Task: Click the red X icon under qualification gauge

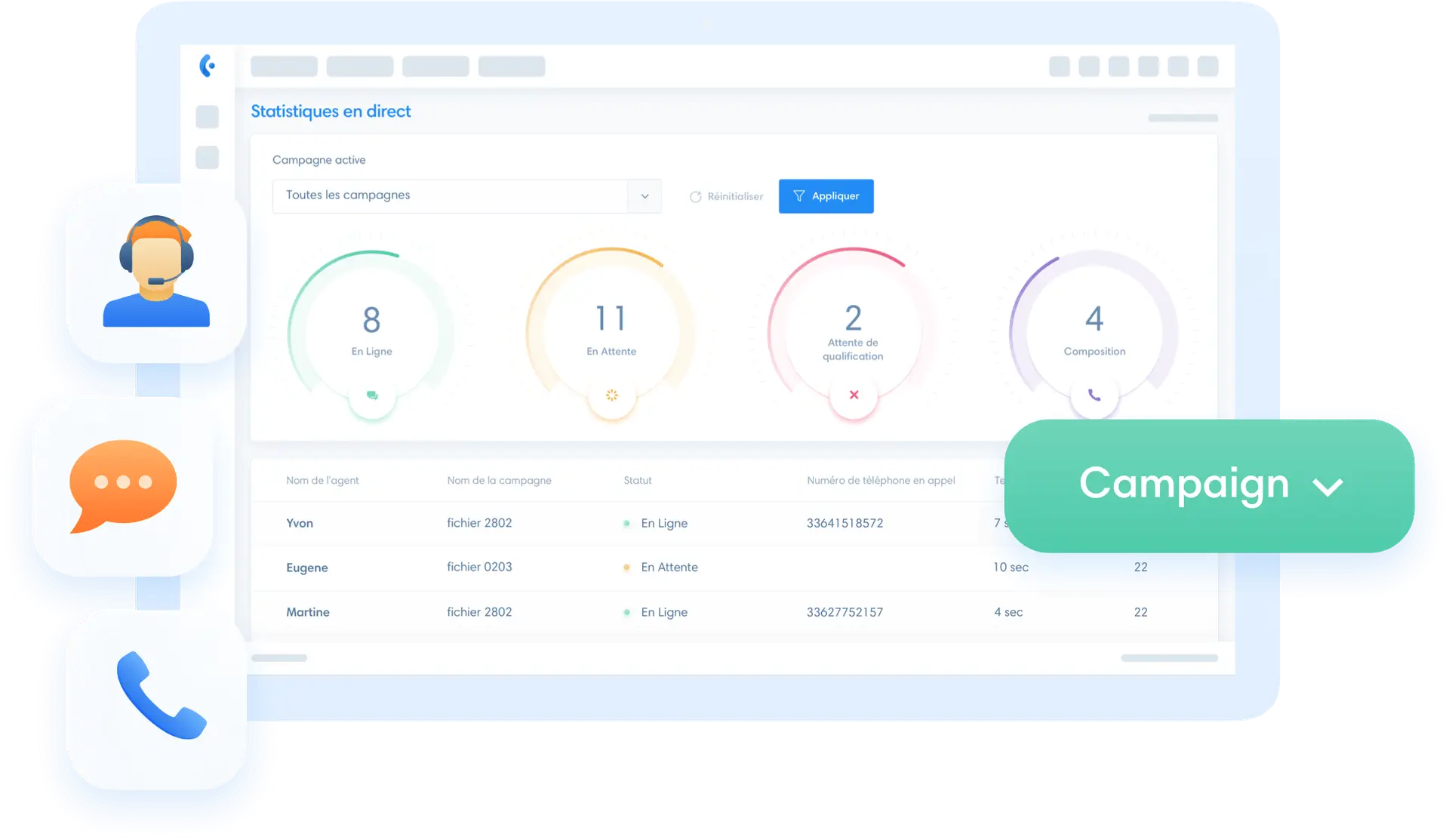Action: tap(854, 395)
